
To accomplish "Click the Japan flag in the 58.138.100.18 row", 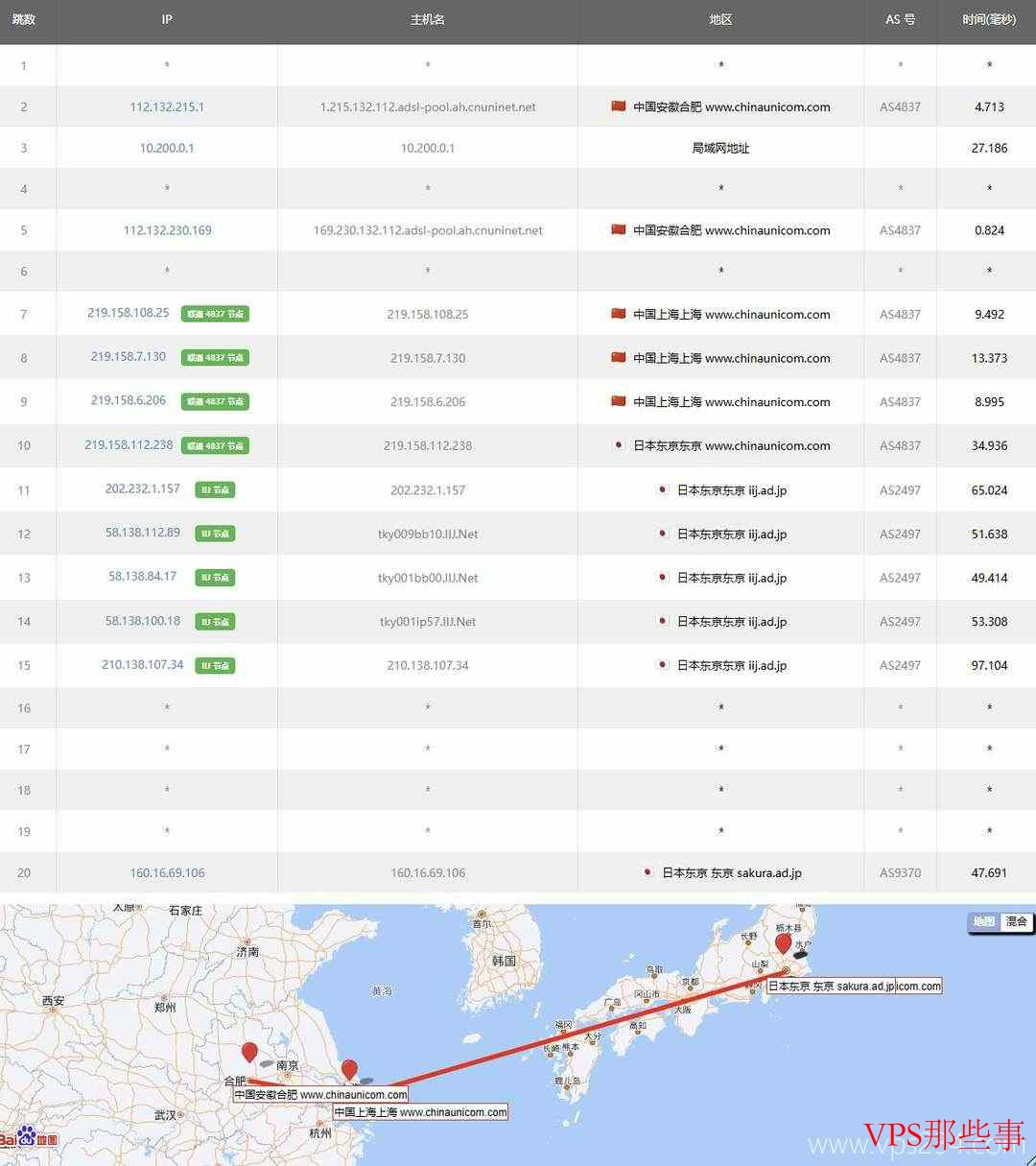I will 662,621.
